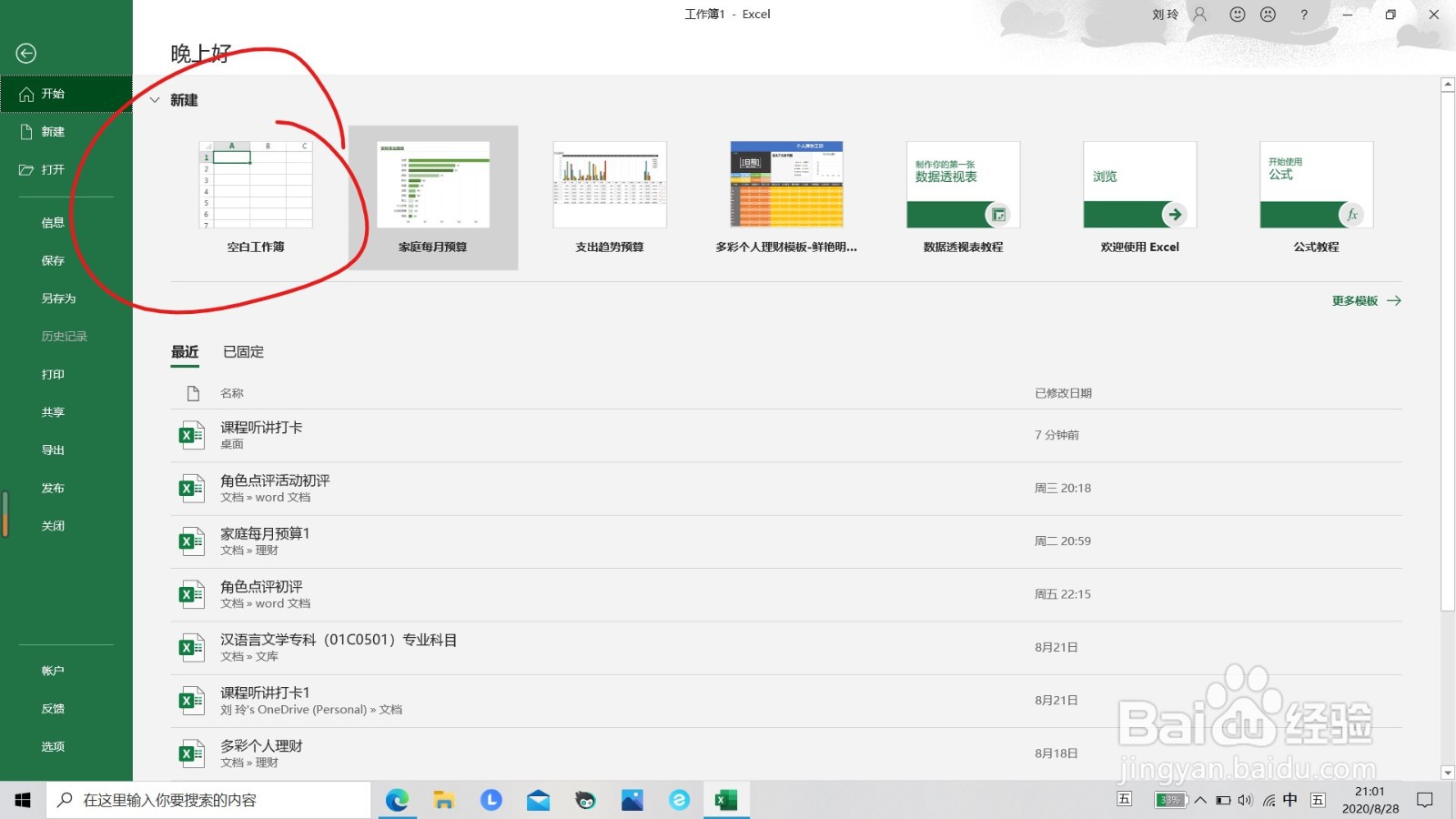
Task: Open recent file 课程听讲打卡
Action: [786, 436]
